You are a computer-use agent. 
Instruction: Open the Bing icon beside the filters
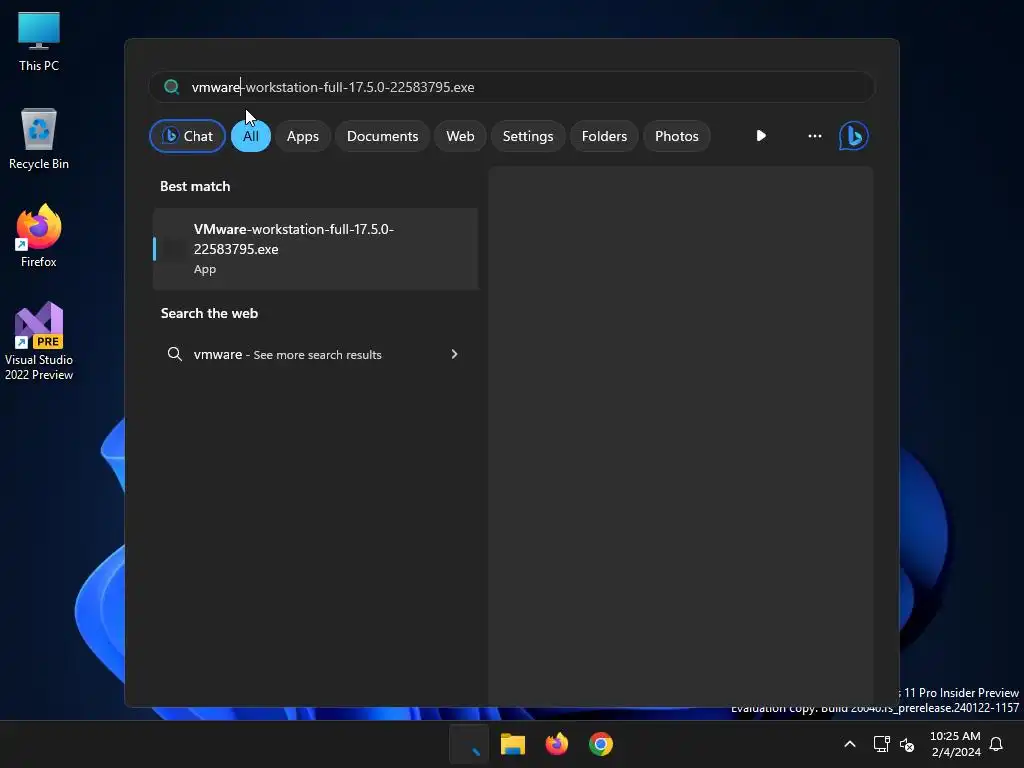tap(854, 136)
